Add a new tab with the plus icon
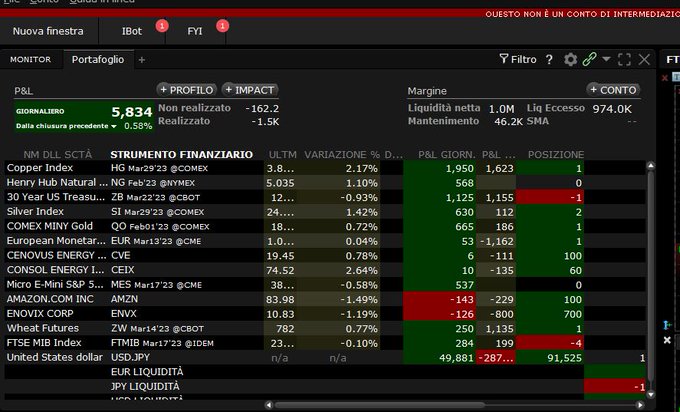 pos(141,60)
